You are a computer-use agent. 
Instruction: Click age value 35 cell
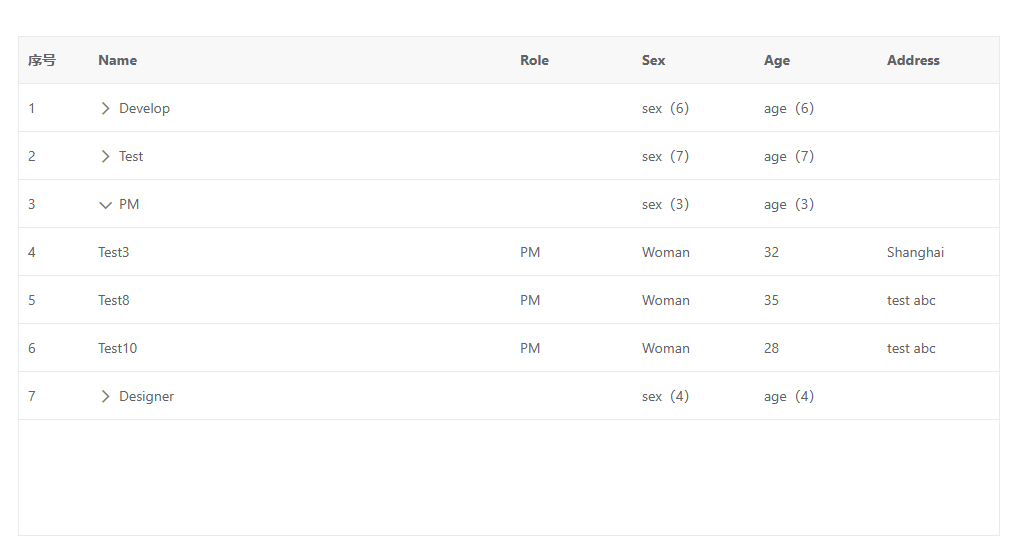[771, 300]
